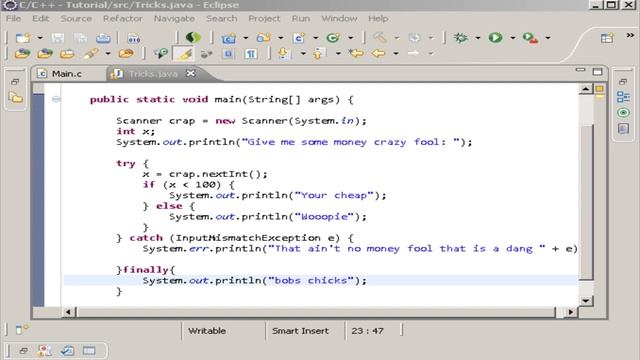Close the Tricks.java tab
Image resolution: width=640 pixels, height=360 pixels.
pyautogui.click(x=191, y=73)
